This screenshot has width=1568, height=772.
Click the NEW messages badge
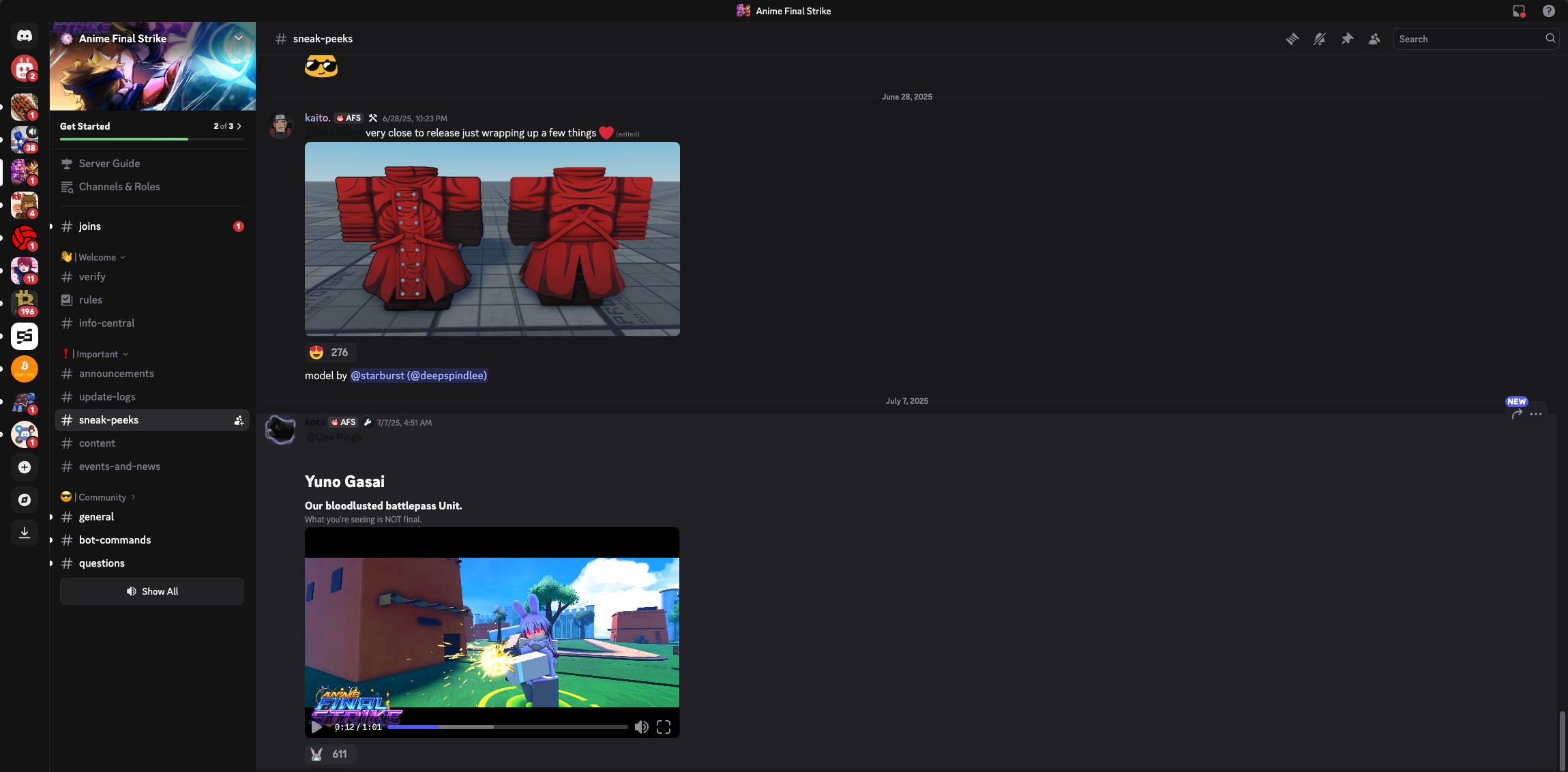1516,402
